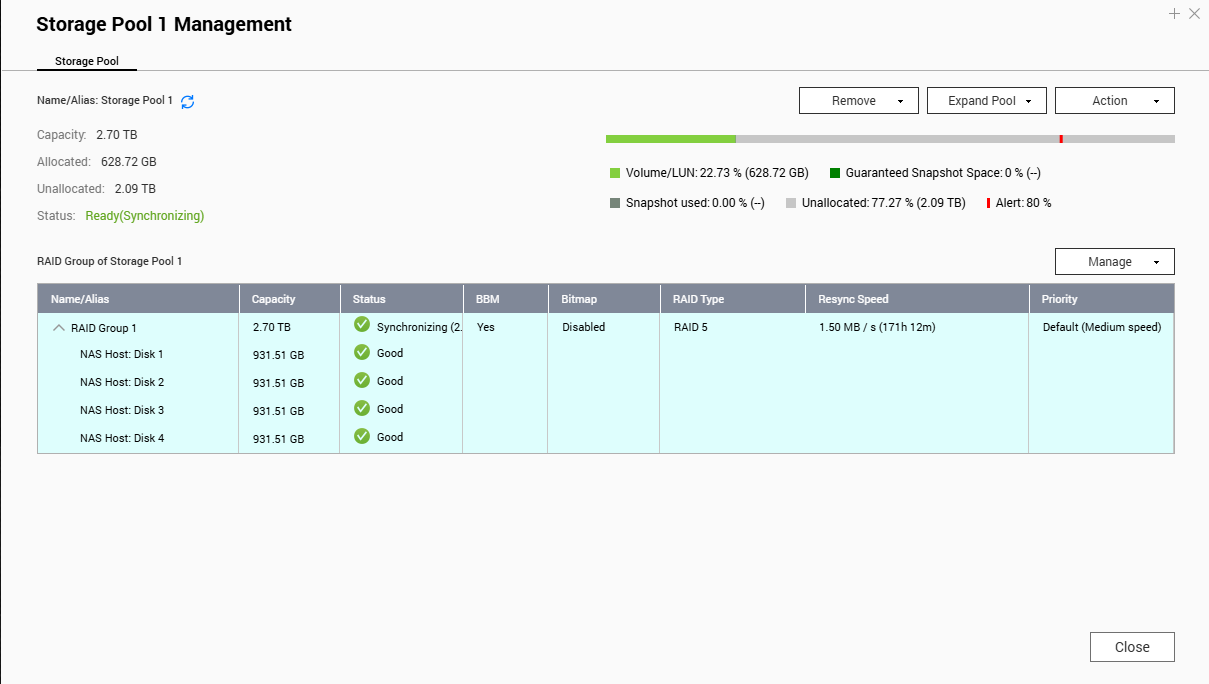Close the window with the X icon
Viewport: 1209px width, 684px height.
(x=1194, y=14)
